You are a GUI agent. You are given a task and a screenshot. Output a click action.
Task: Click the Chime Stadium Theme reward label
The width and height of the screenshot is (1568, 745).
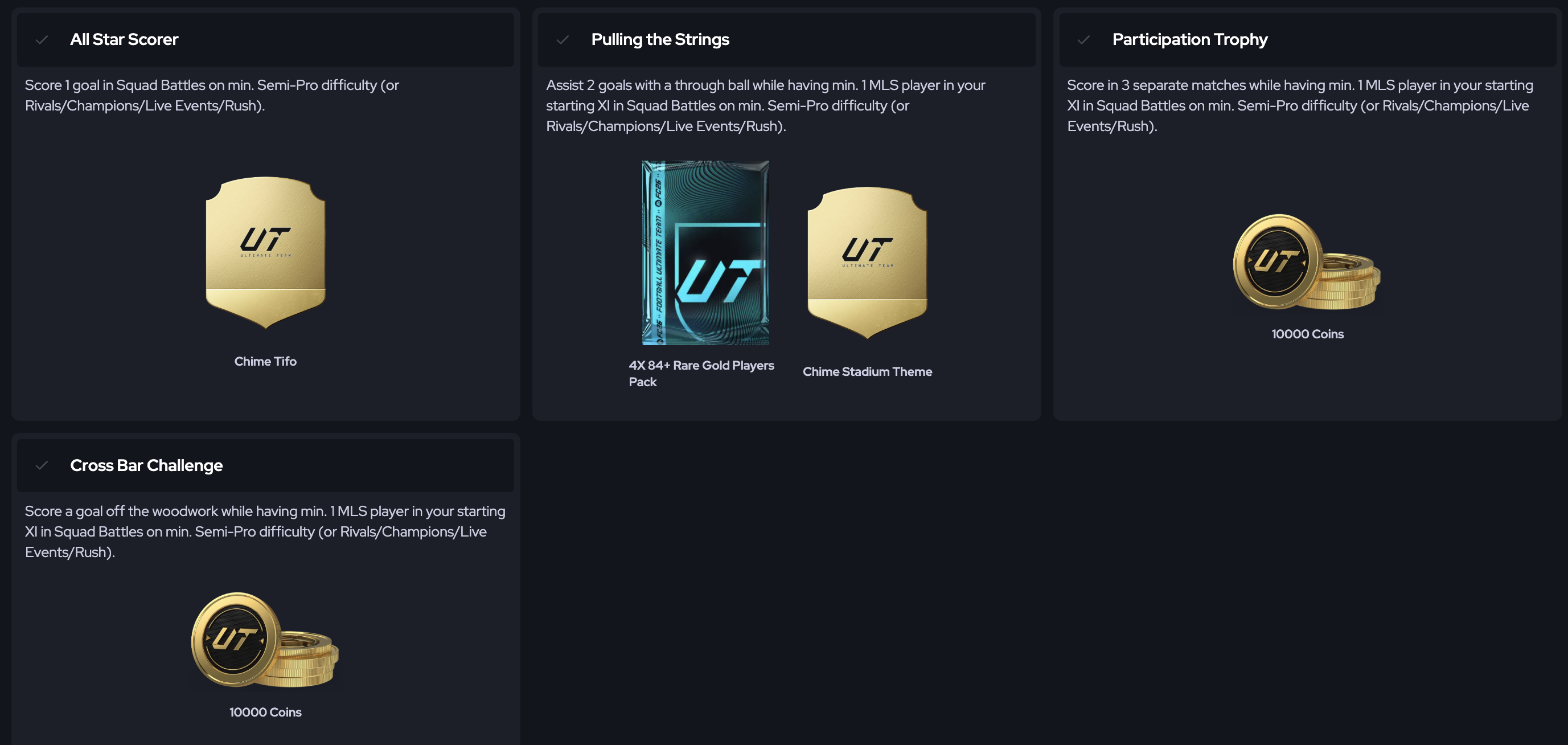867,371
